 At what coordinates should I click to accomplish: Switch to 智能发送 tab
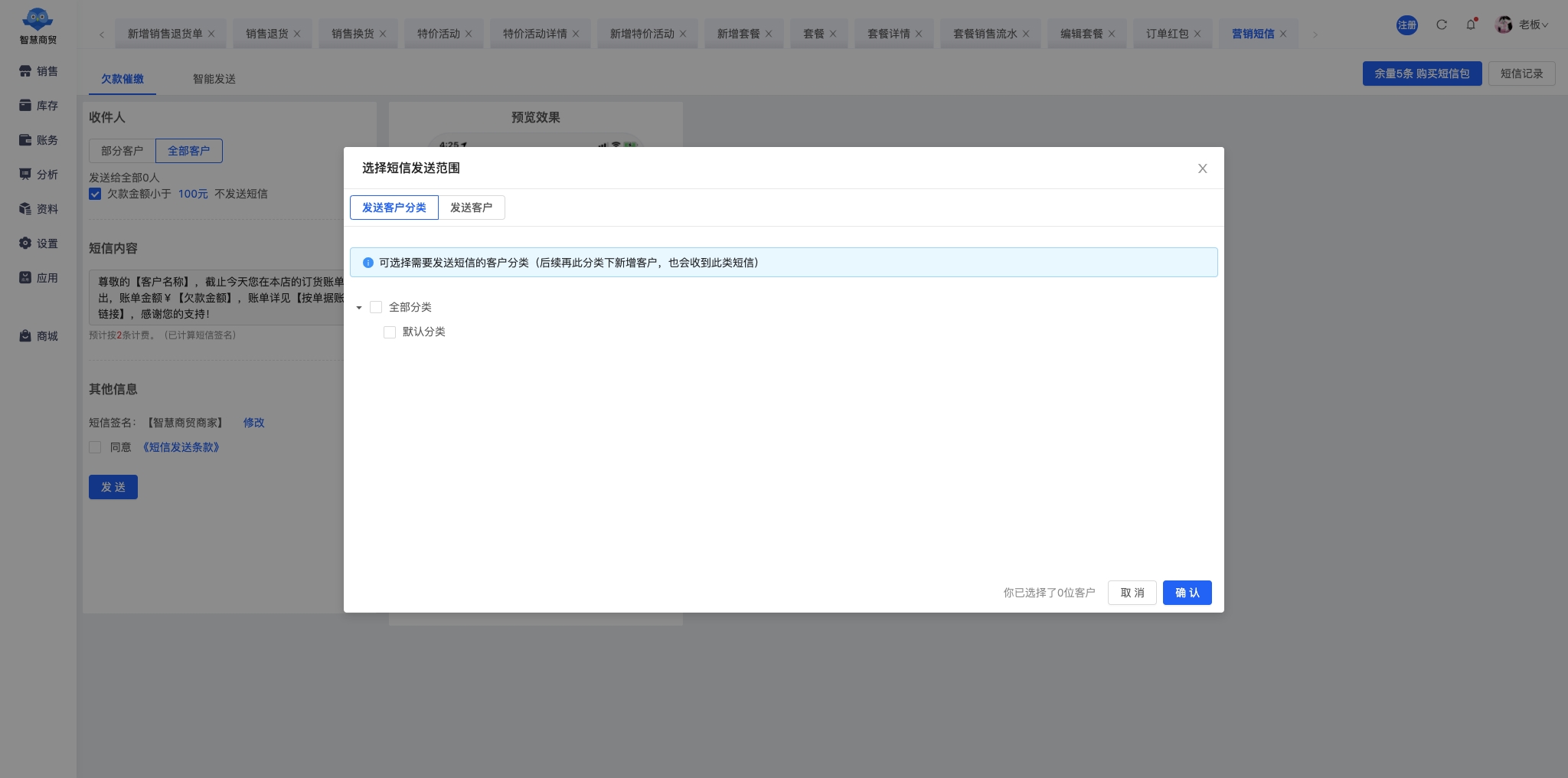coord(214,79)
